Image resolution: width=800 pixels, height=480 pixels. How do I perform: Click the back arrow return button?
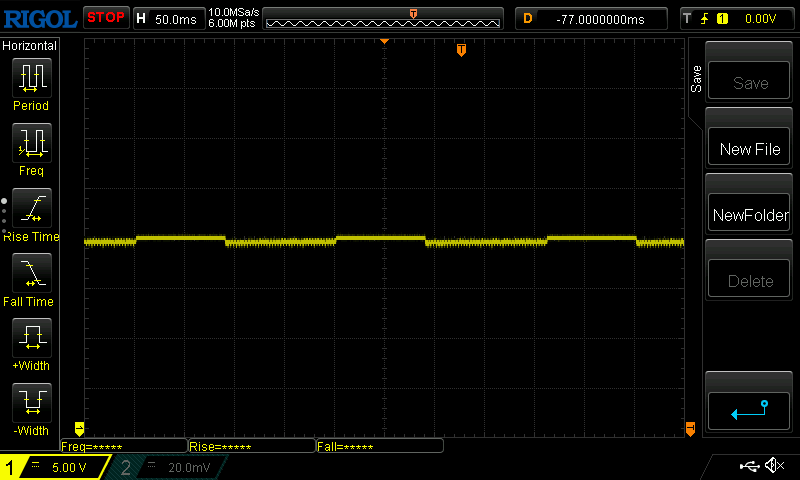[749, 408]
